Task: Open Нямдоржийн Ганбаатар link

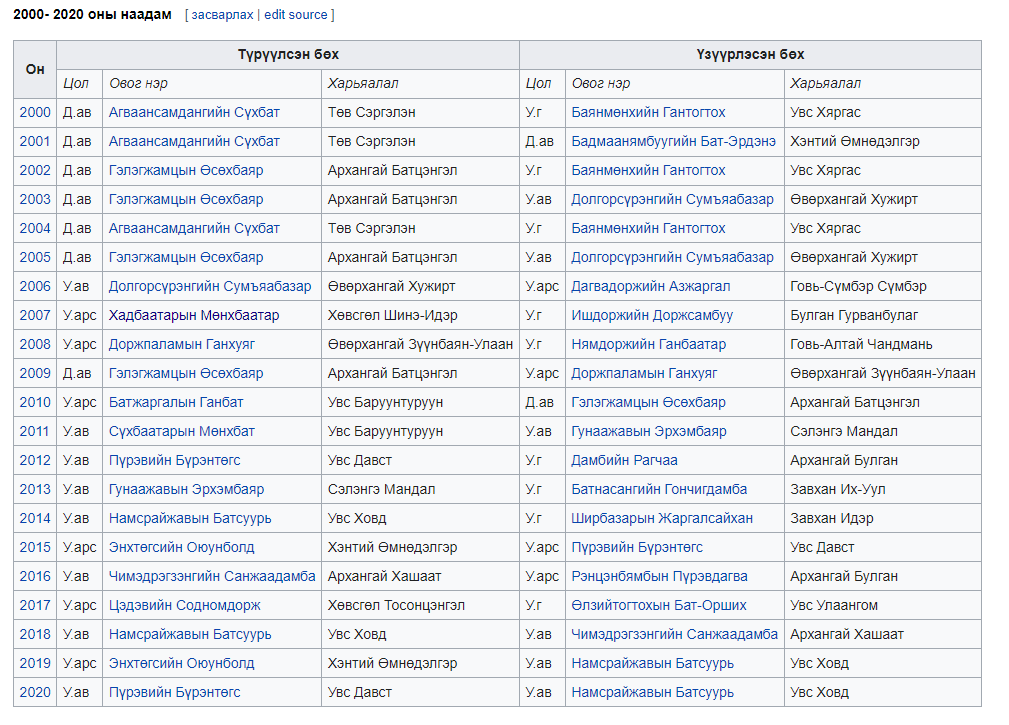Action: 648,344
